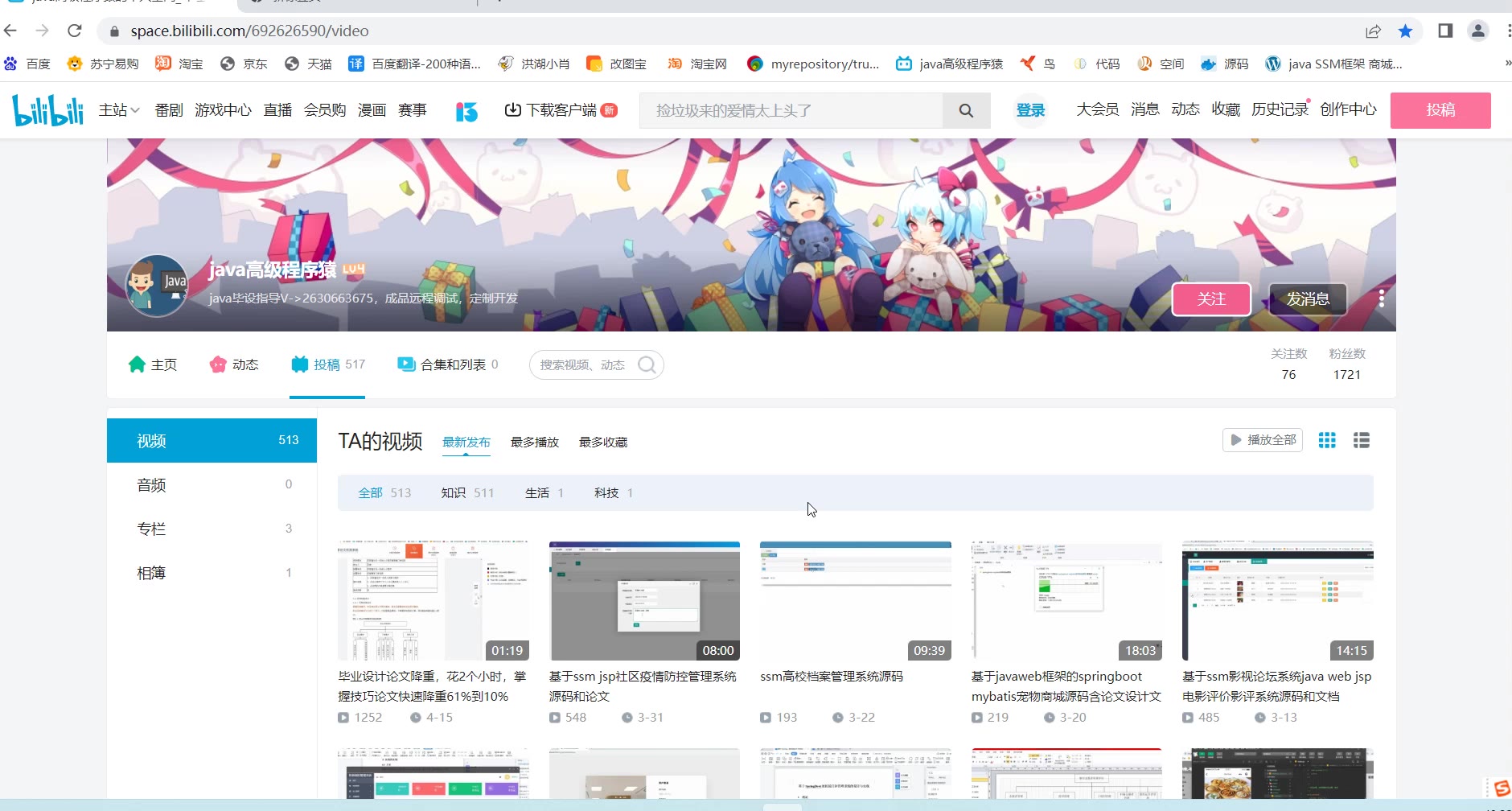Click the 直播 navigation link
The height and width of the screenshot is (811, 1512).
pyautogui.click(x=277, y=110)
